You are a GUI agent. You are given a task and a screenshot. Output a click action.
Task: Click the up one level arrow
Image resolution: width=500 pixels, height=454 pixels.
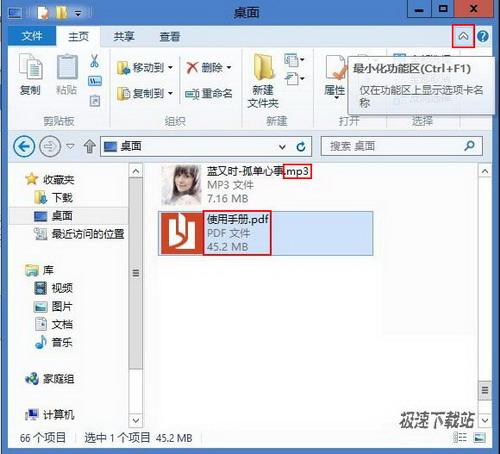click(x=89, y=146)
